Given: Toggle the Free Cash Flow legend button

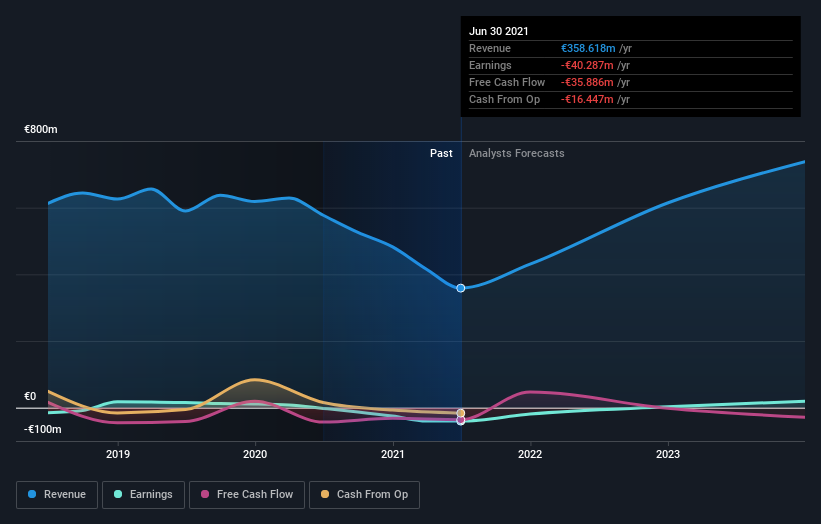Looking at the screenshot, I should tap(247, 495).
